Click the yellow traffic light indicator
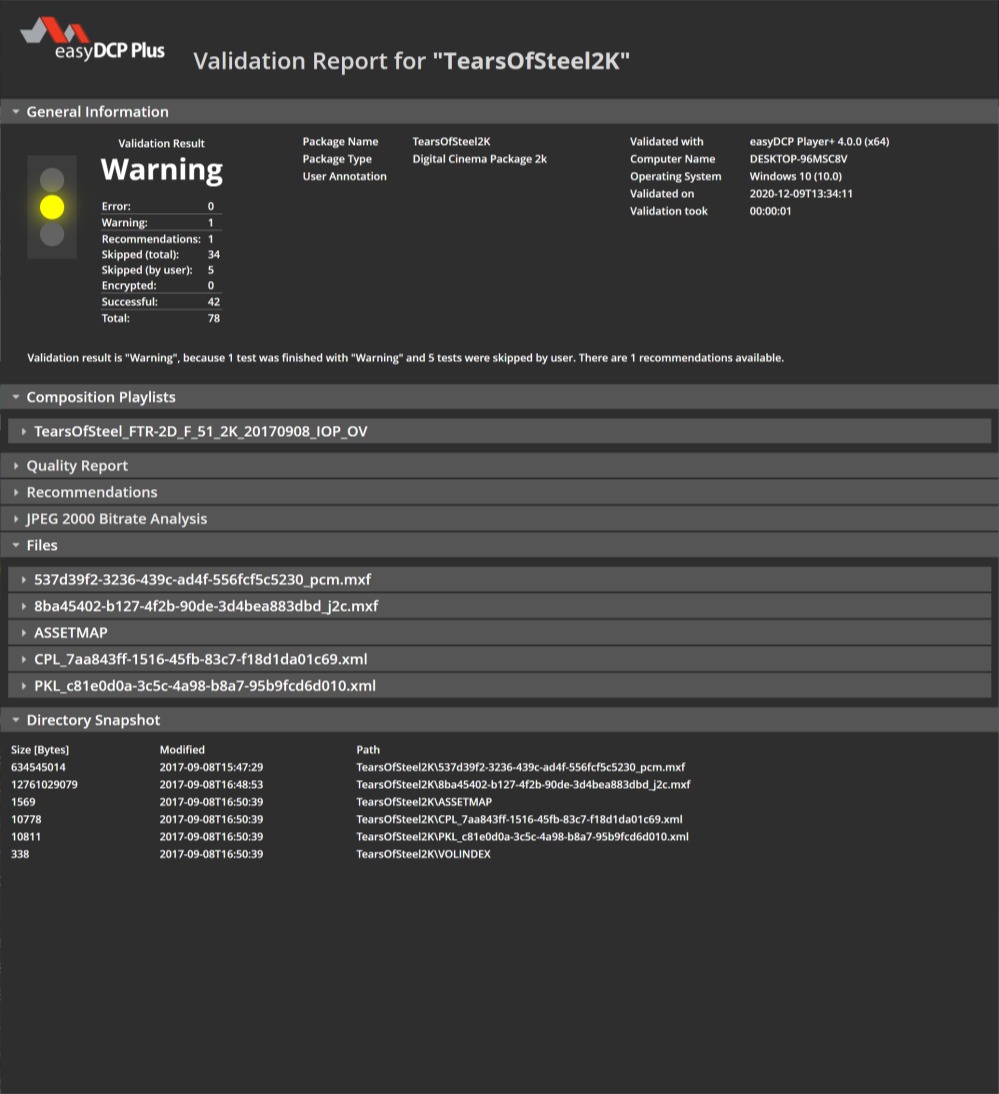This screenshot has height=1094, width=999. [52, 207]
